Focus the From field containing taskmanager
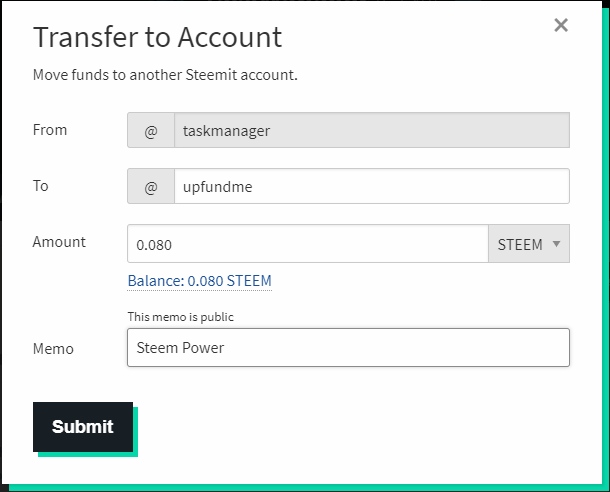This screenshot has width=610, height=492. [371, 131]
